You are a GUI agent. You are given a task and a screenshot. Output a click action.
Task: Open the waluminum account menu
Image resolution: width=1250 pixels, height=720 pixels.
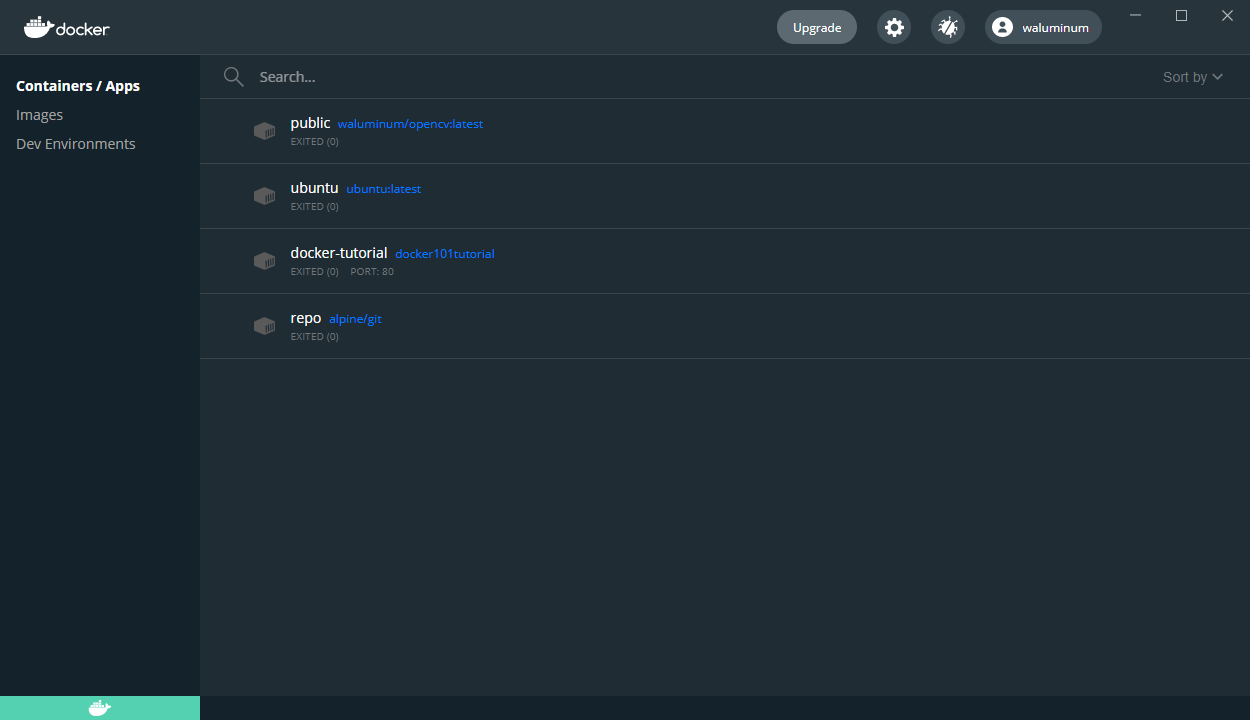tap(1043, 27)
